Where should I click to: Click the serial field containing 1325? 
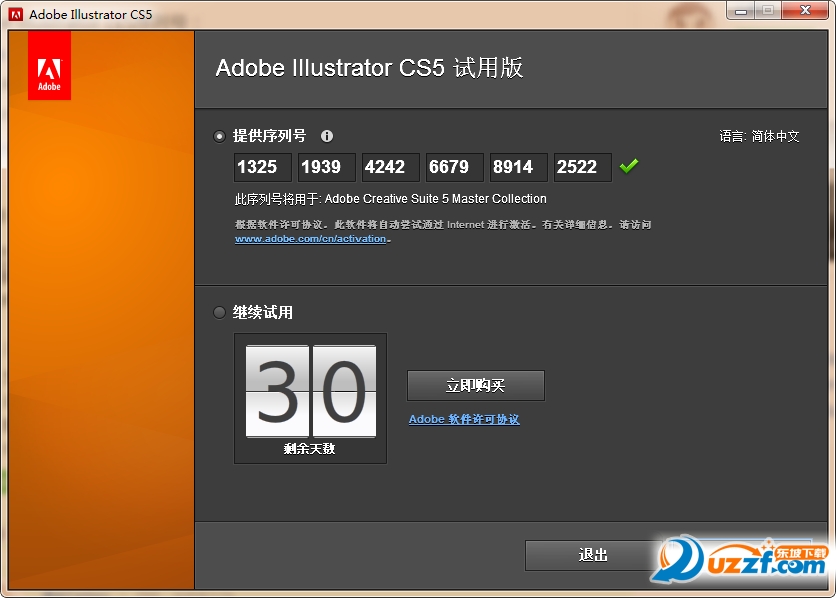tap(263, 167)
